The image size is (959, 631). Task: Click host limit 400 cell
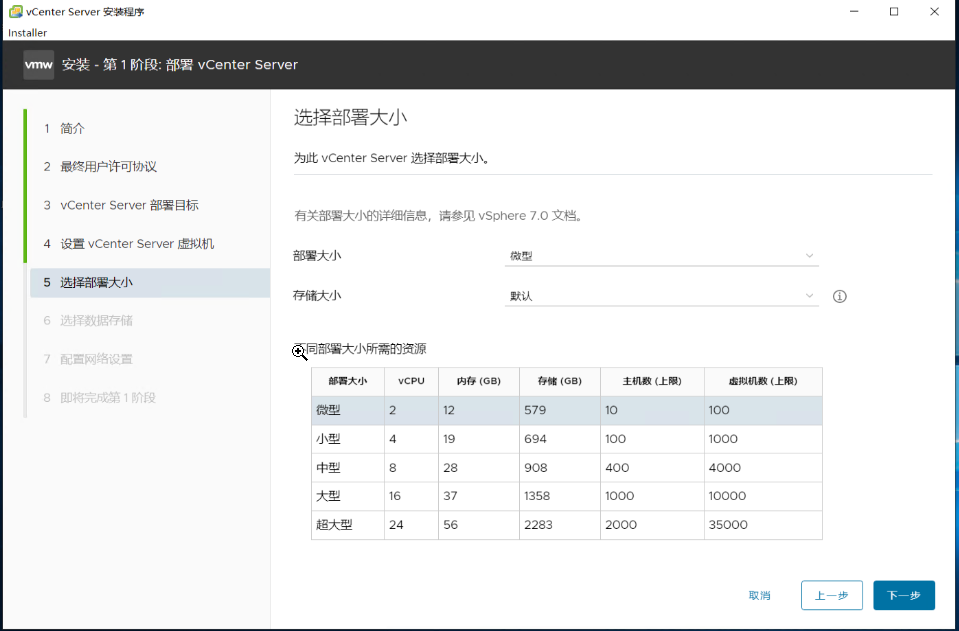coord(617,468)
